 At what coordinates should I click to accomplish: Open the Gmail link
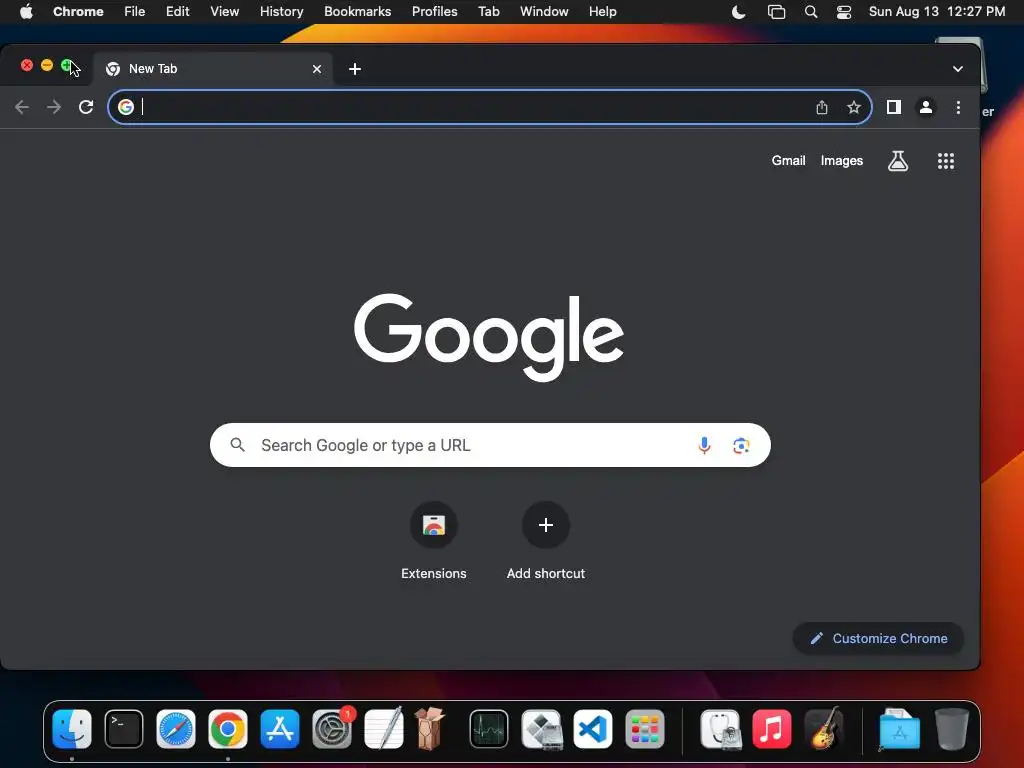point(788,161)
